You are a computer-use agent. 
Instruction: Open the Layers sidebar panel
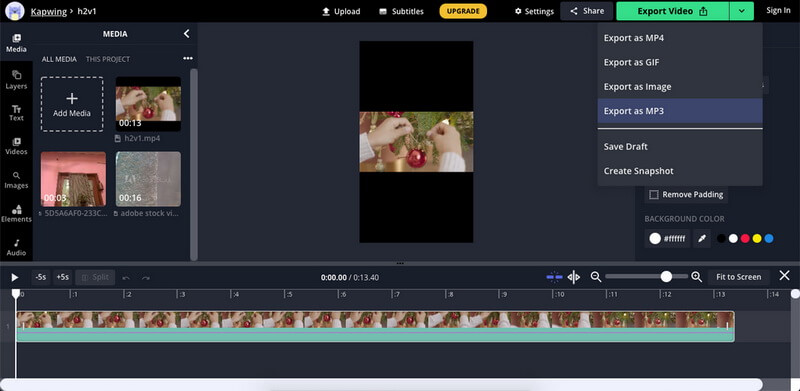[16, 80]
